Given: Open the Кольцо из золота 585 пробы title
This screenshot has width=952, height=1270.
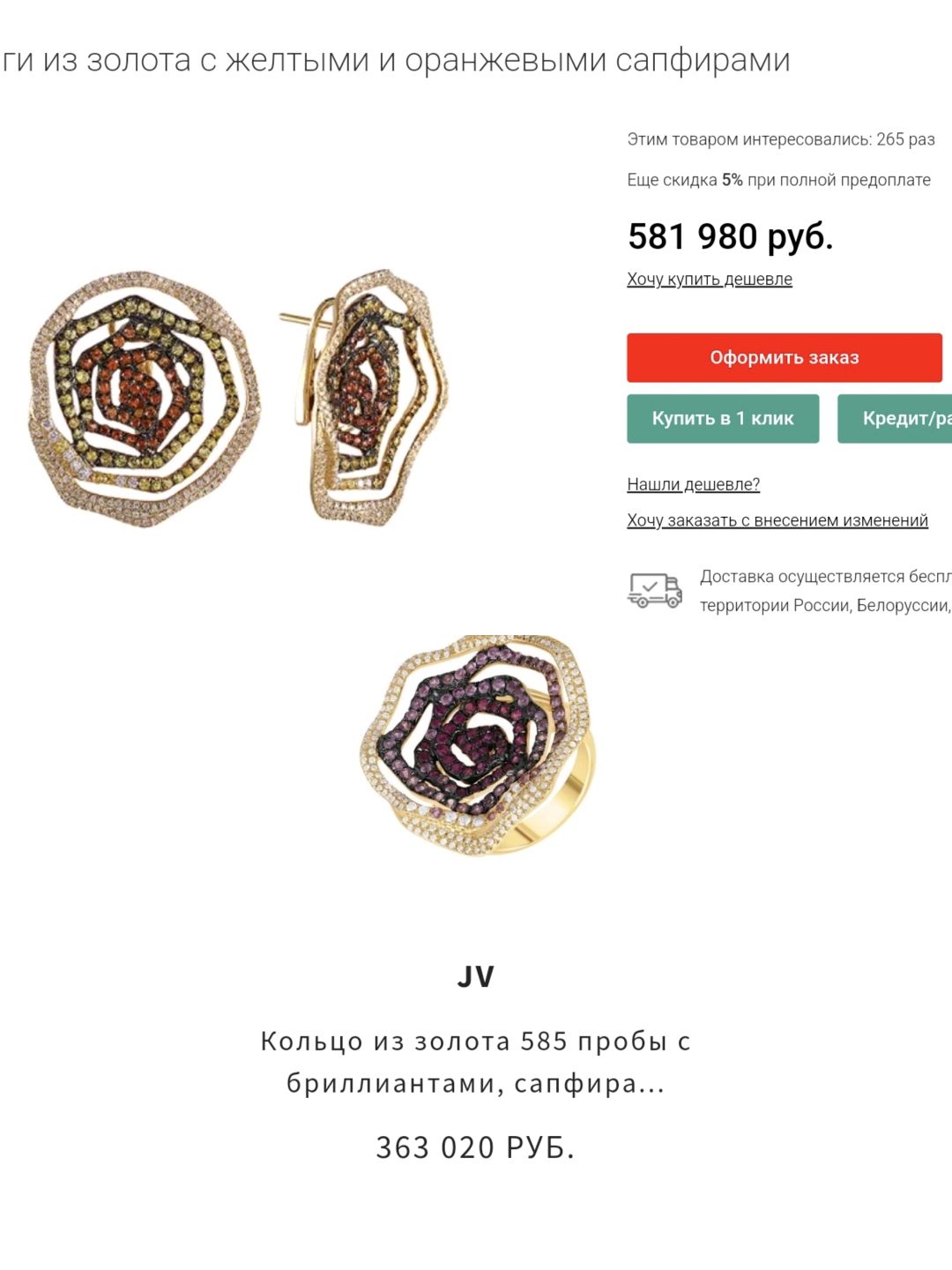Looking at the screenshot, I should pos(476,1042).
